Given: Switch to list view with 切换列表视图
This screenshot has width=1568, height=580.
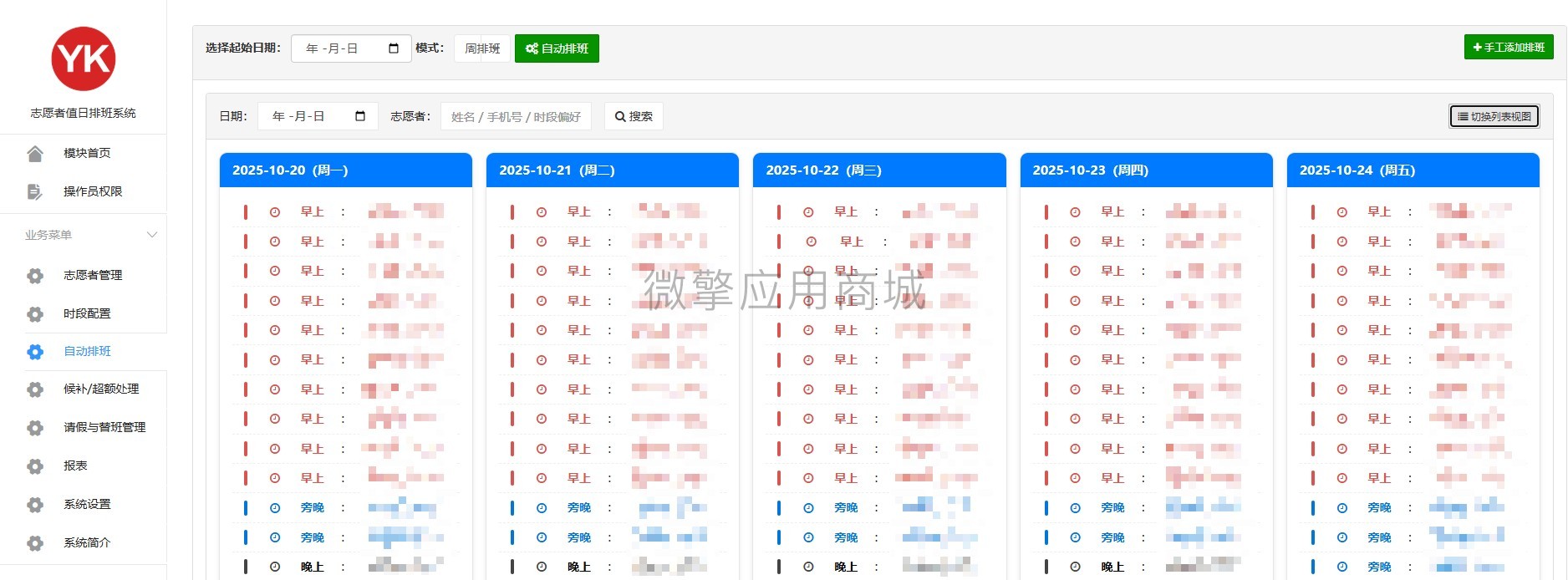Looking at the screenshot, I should coord(1494,116).
